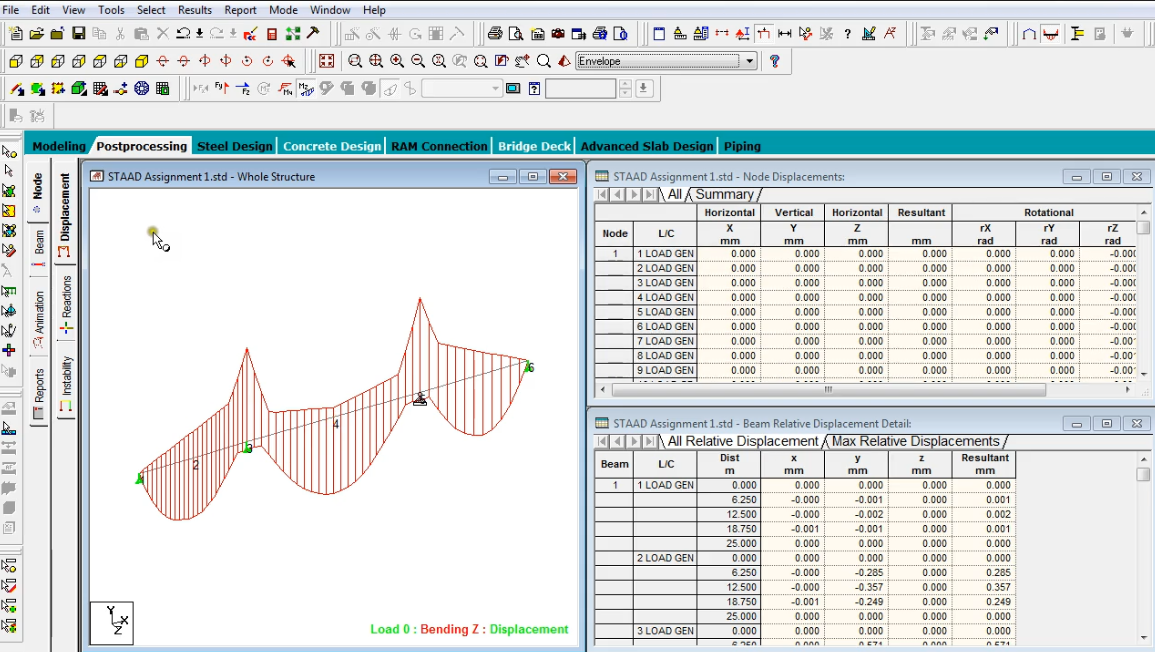Open the blank combo box in the third toolbar row

coord(495,88)
